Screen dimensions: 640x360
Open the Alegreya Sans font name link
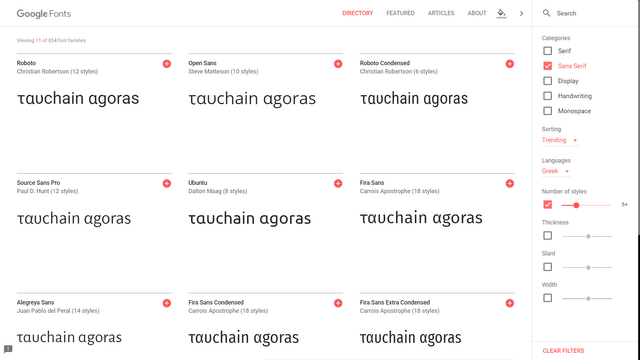coord(35,302)
